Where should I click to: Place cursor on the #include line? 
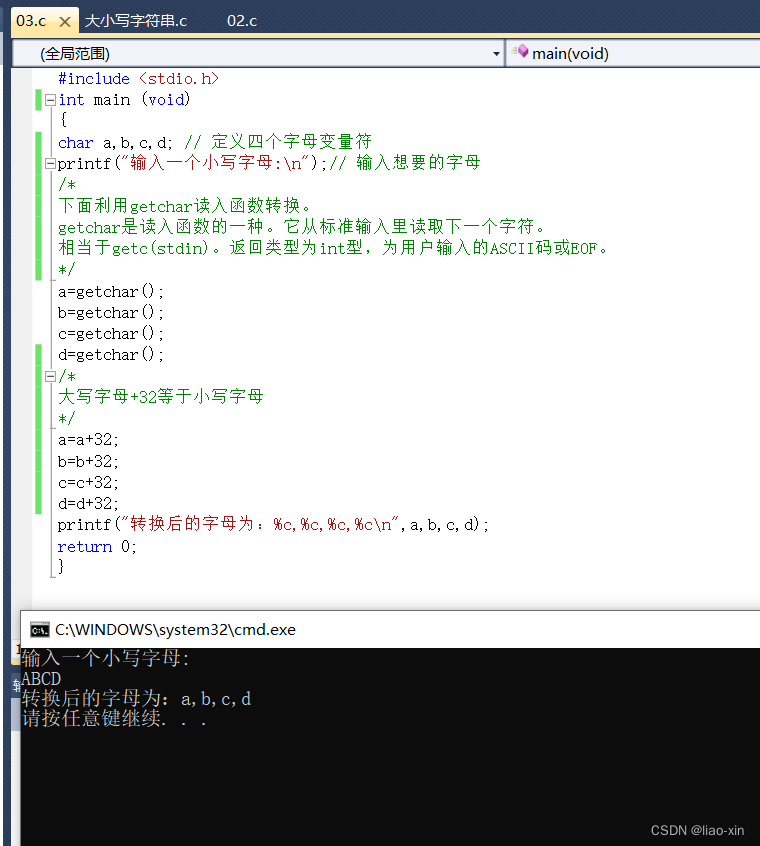138,79
